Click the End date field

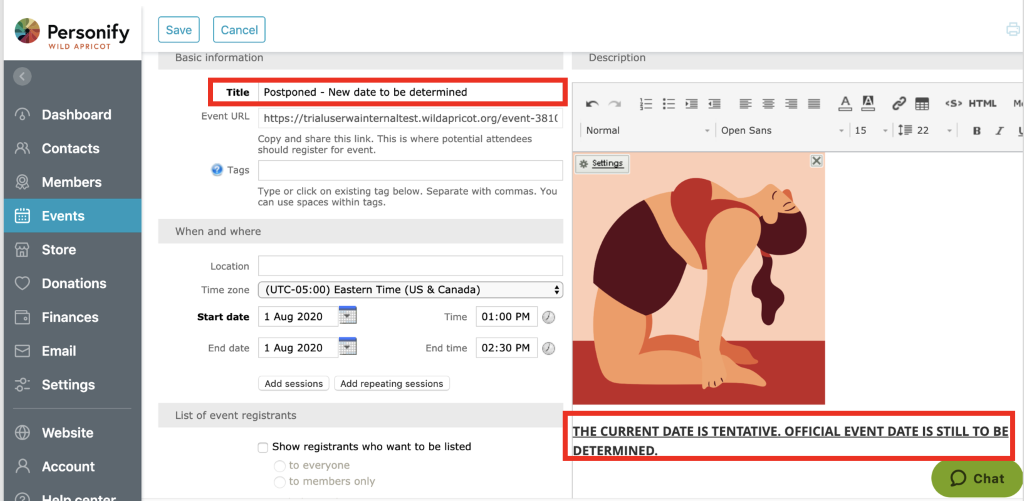pos(298,348)
